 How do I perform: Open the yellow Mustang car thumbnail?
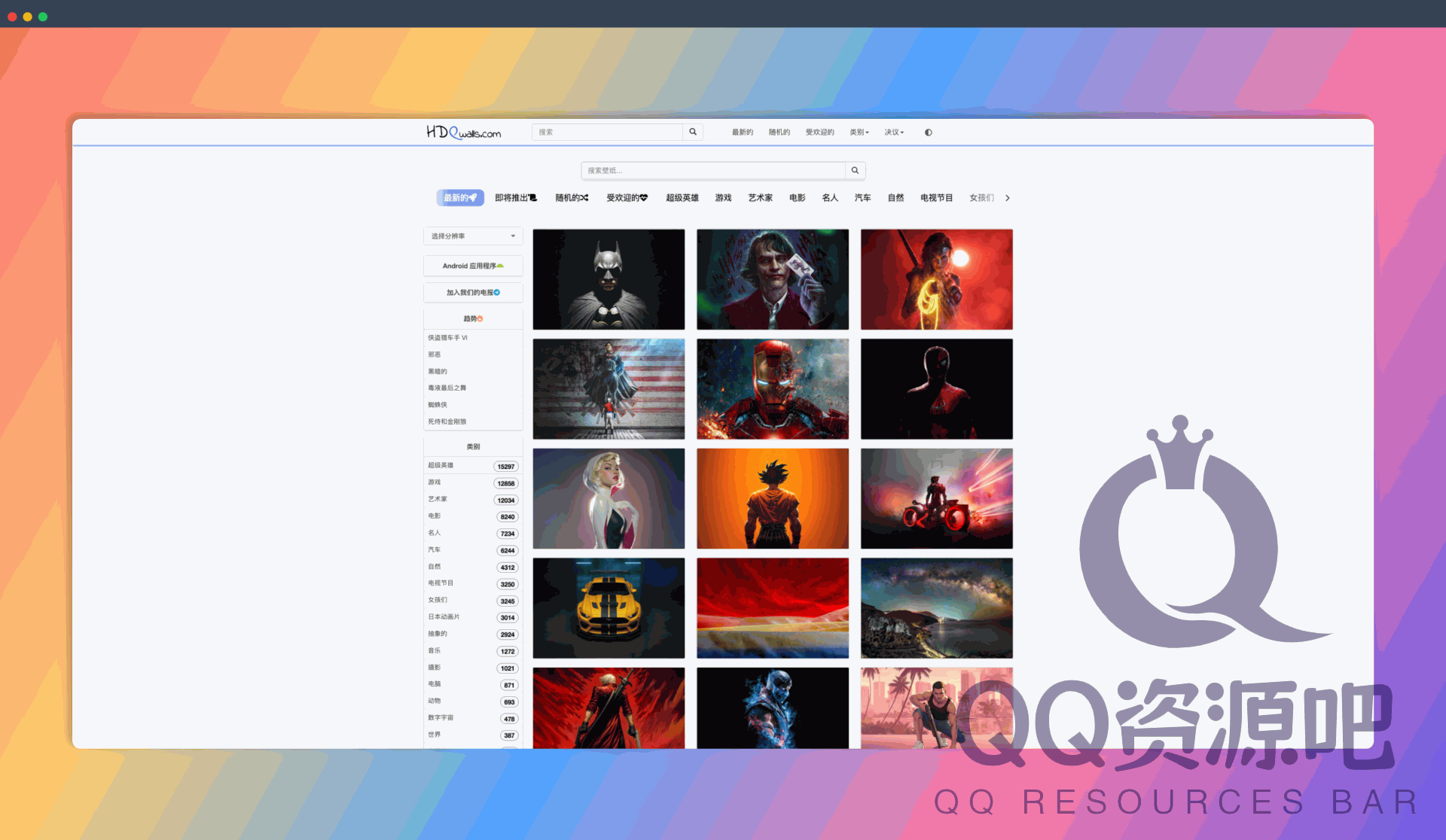609,608
